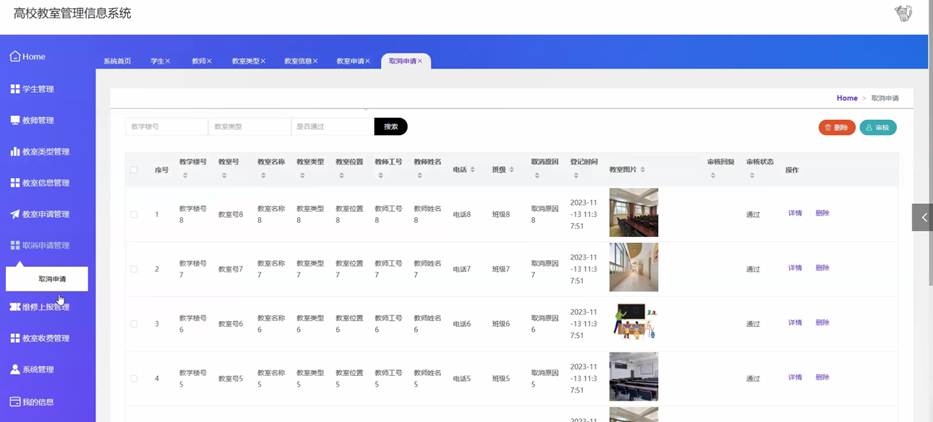Click the teal 审核 button
933x422 pixels.
click(878, 127)
